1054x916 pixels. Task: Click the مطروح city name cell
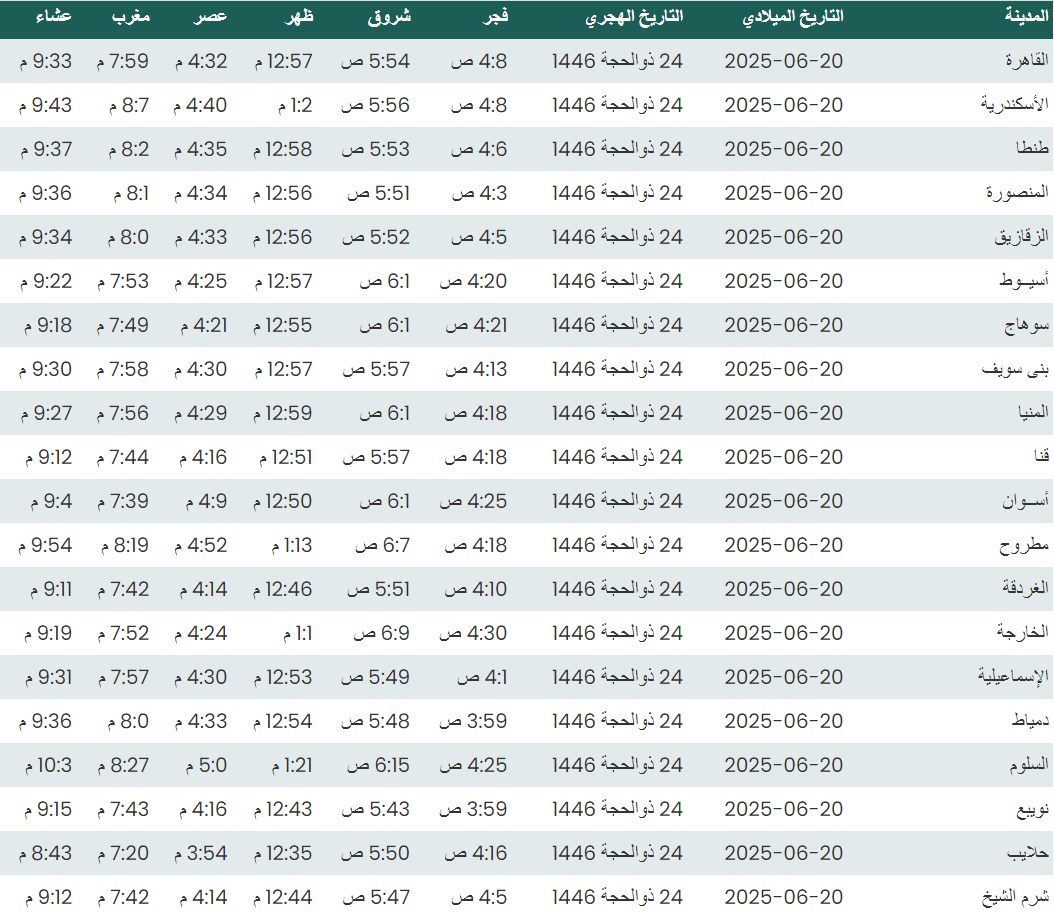[1024, 545]
